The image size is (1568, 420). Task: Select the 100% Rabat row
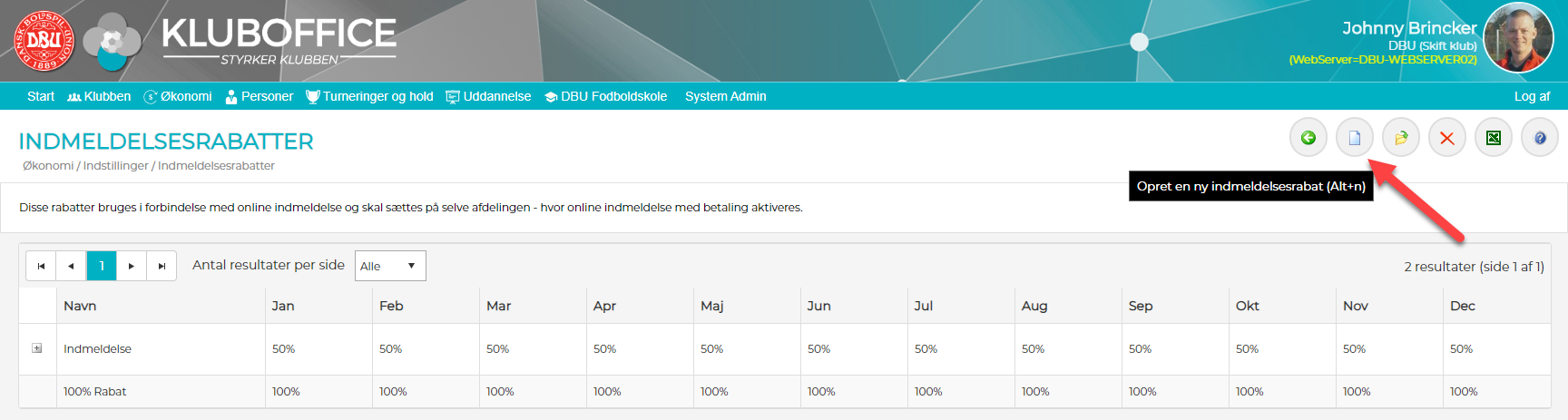point(95,392)
